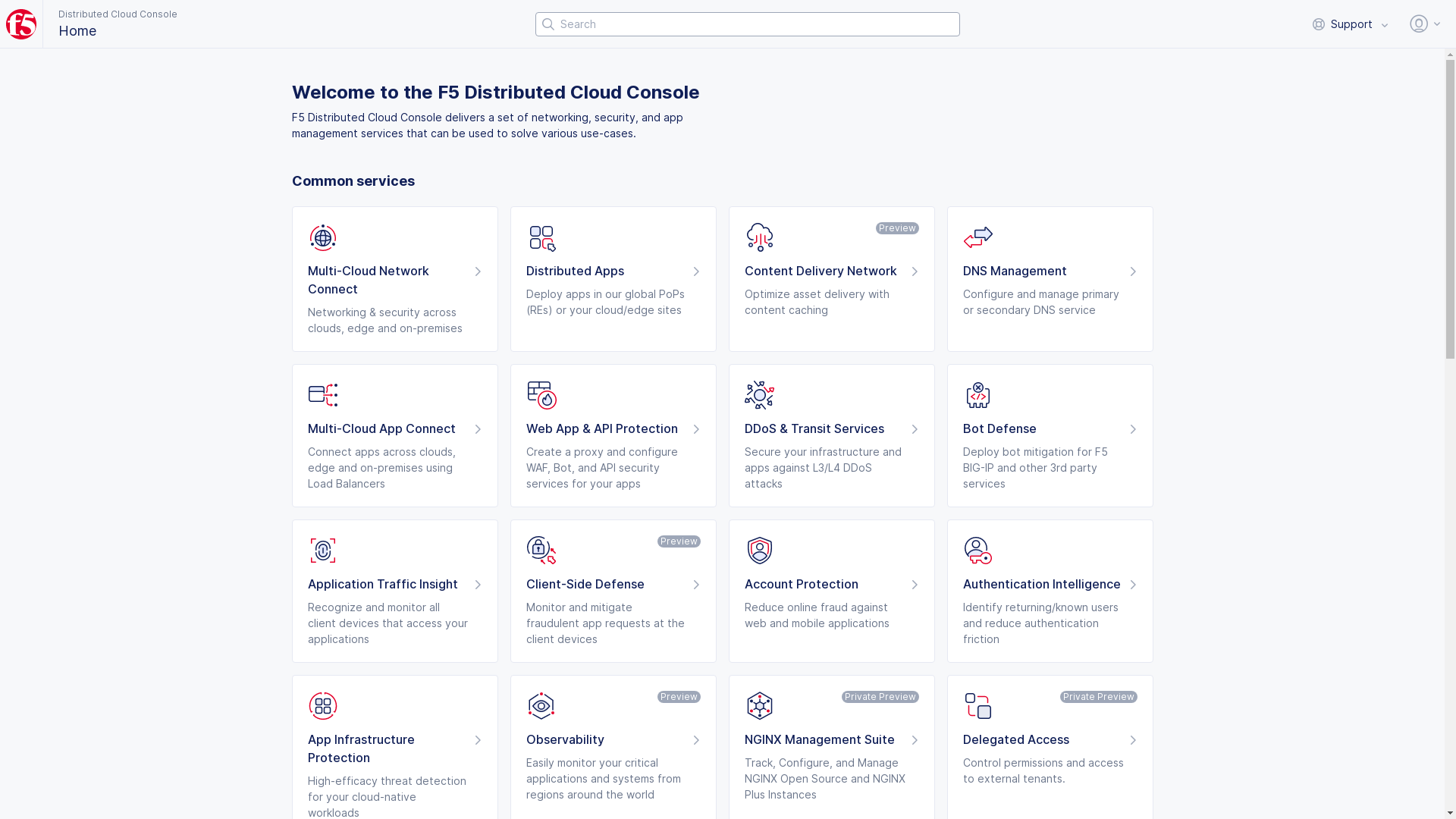
Task: Click the F5 logo in the header
Action: coord(21,24)
